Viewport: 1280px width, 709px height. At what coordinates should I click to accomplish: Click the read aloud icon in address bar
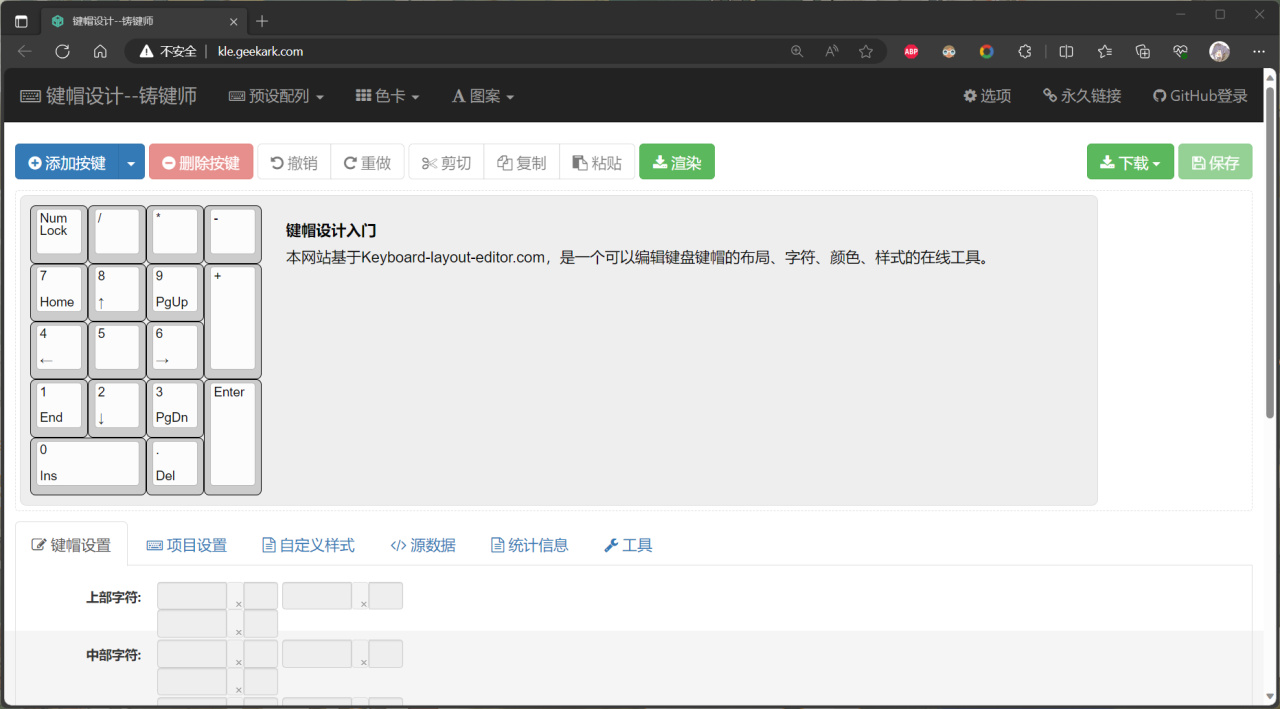click(832, 51)
